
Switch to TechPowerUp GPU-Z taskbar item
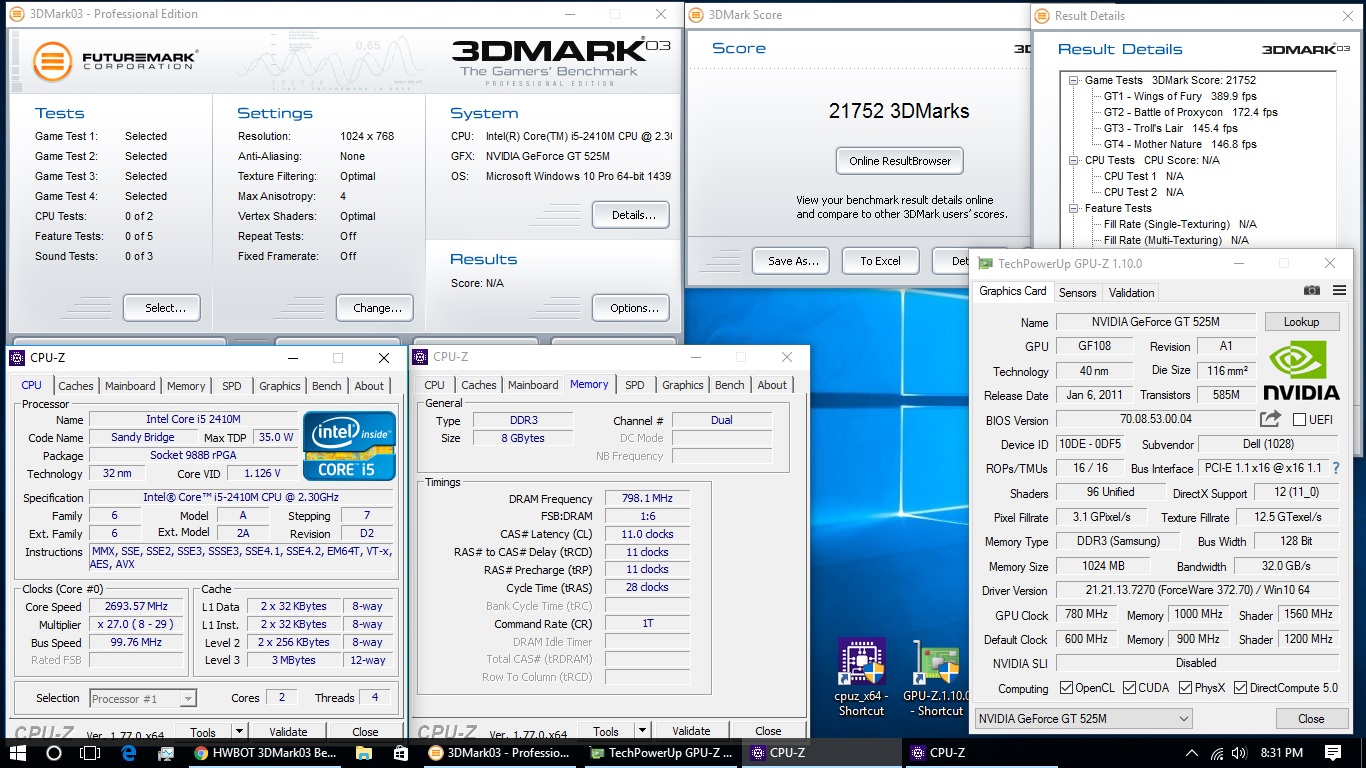click(662, 752)
